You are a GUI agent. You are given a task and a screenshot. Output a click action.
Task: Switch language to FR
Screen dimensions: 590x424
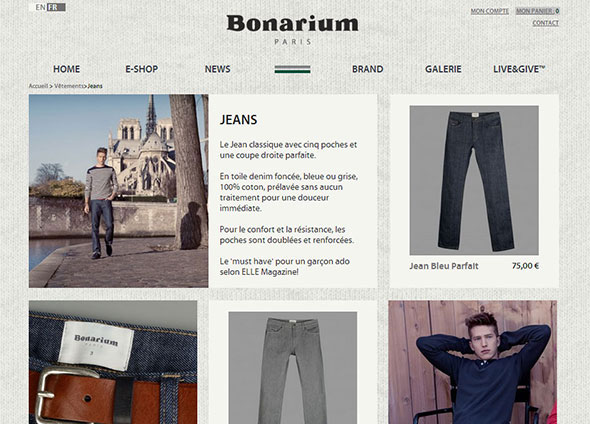tap(53, 7)
